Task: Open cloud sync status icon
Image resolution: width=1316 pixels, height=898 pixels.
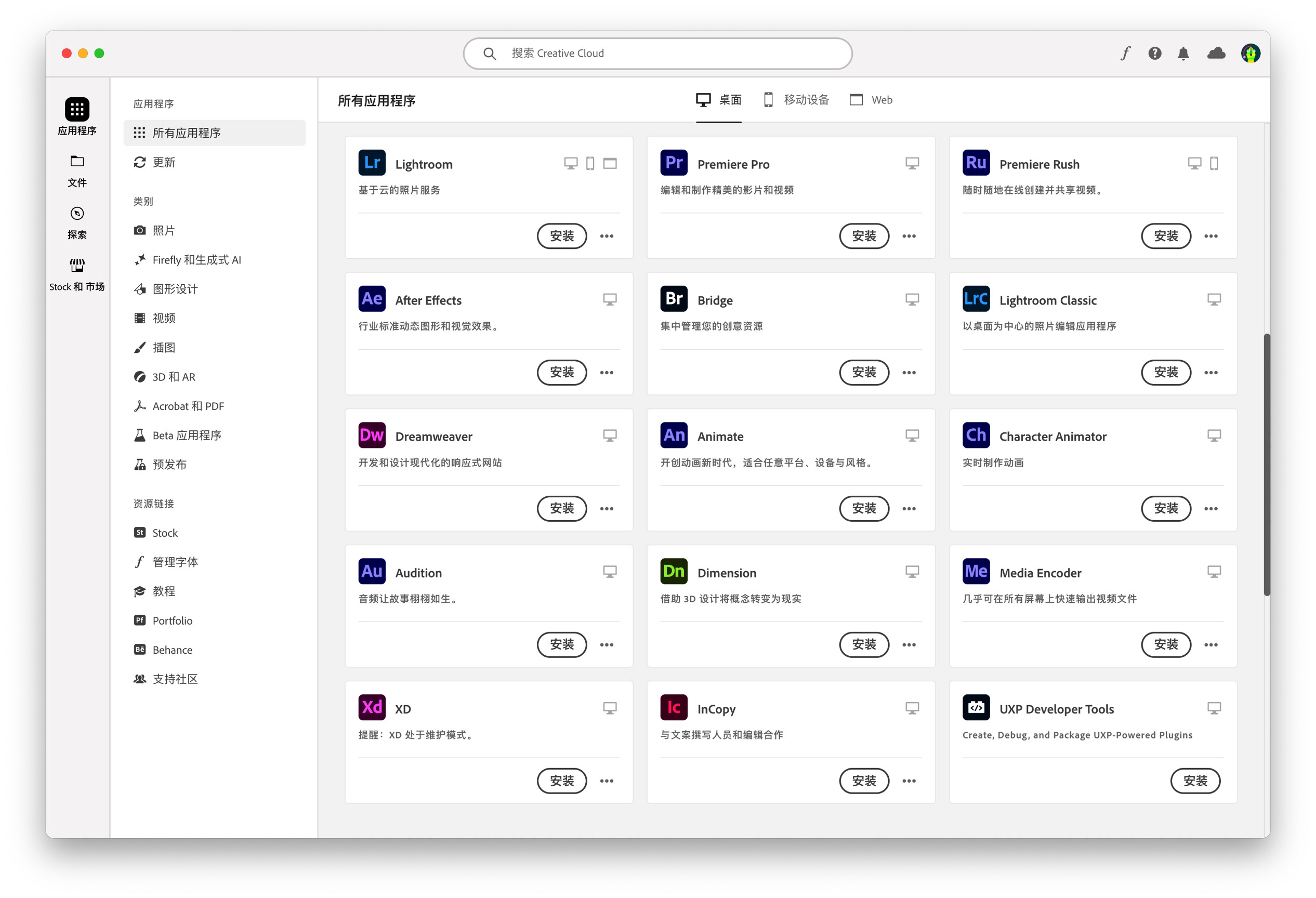Action: pyautogui.click(x=1216, y=53)
